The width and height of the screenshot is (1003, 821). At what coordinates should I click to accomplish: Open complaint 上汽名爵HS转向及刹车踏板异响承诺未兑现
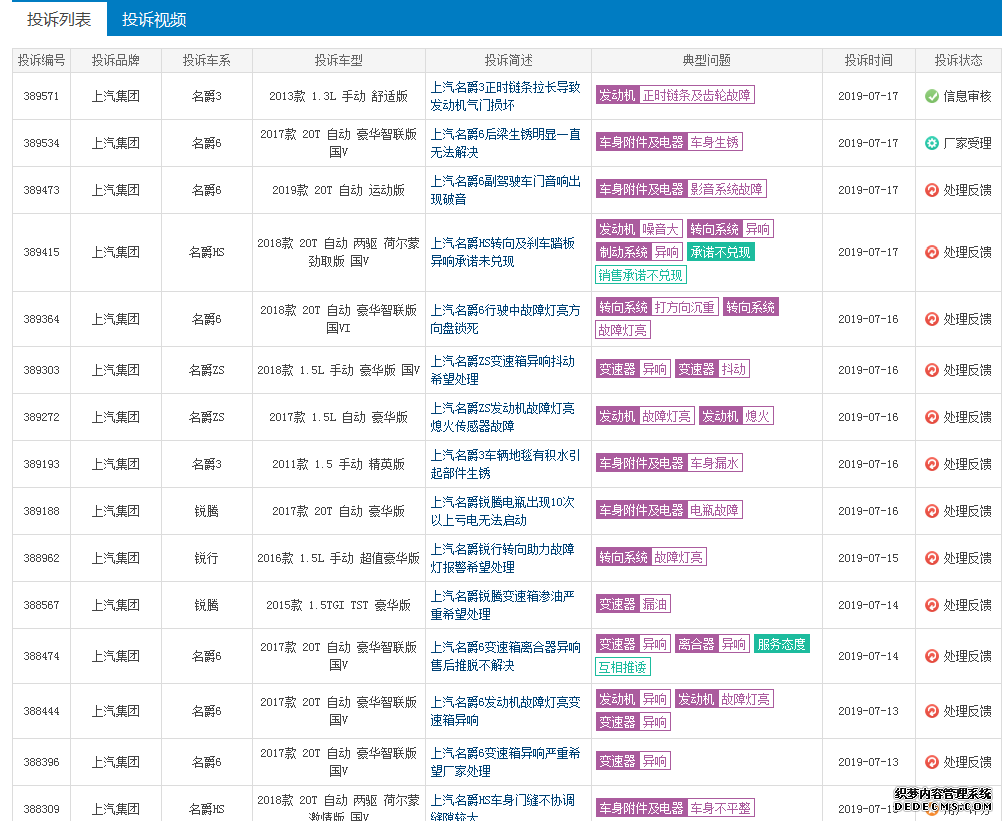(x=503, y=252)
